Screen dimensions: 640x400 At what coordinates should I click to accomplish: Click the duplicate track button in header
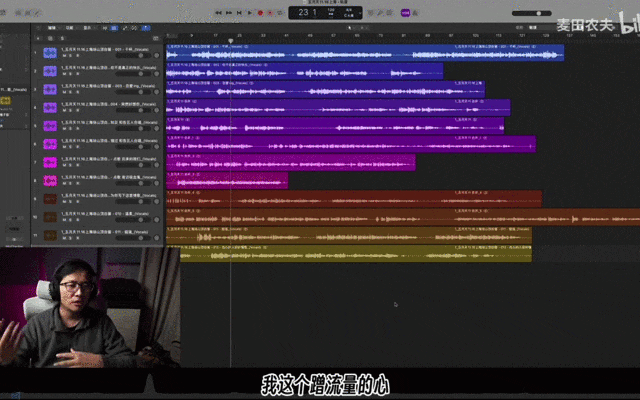coord(50,38)
